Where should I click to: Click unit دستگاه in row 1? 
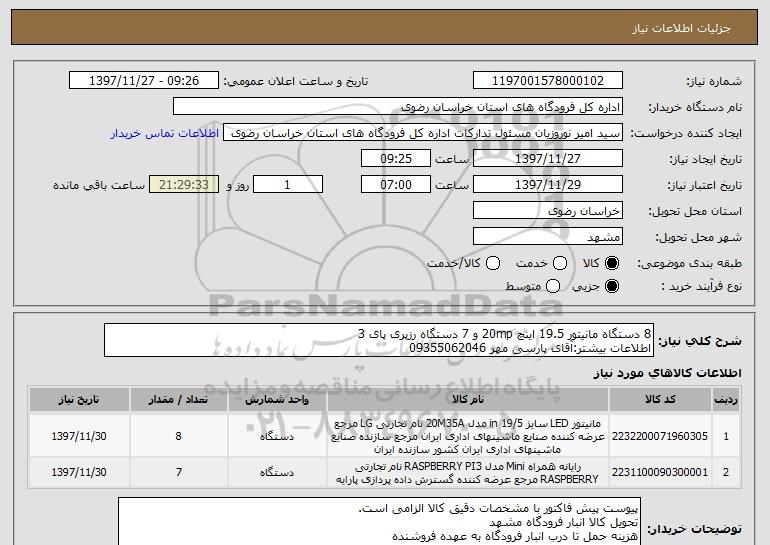(x=277, y=436)
